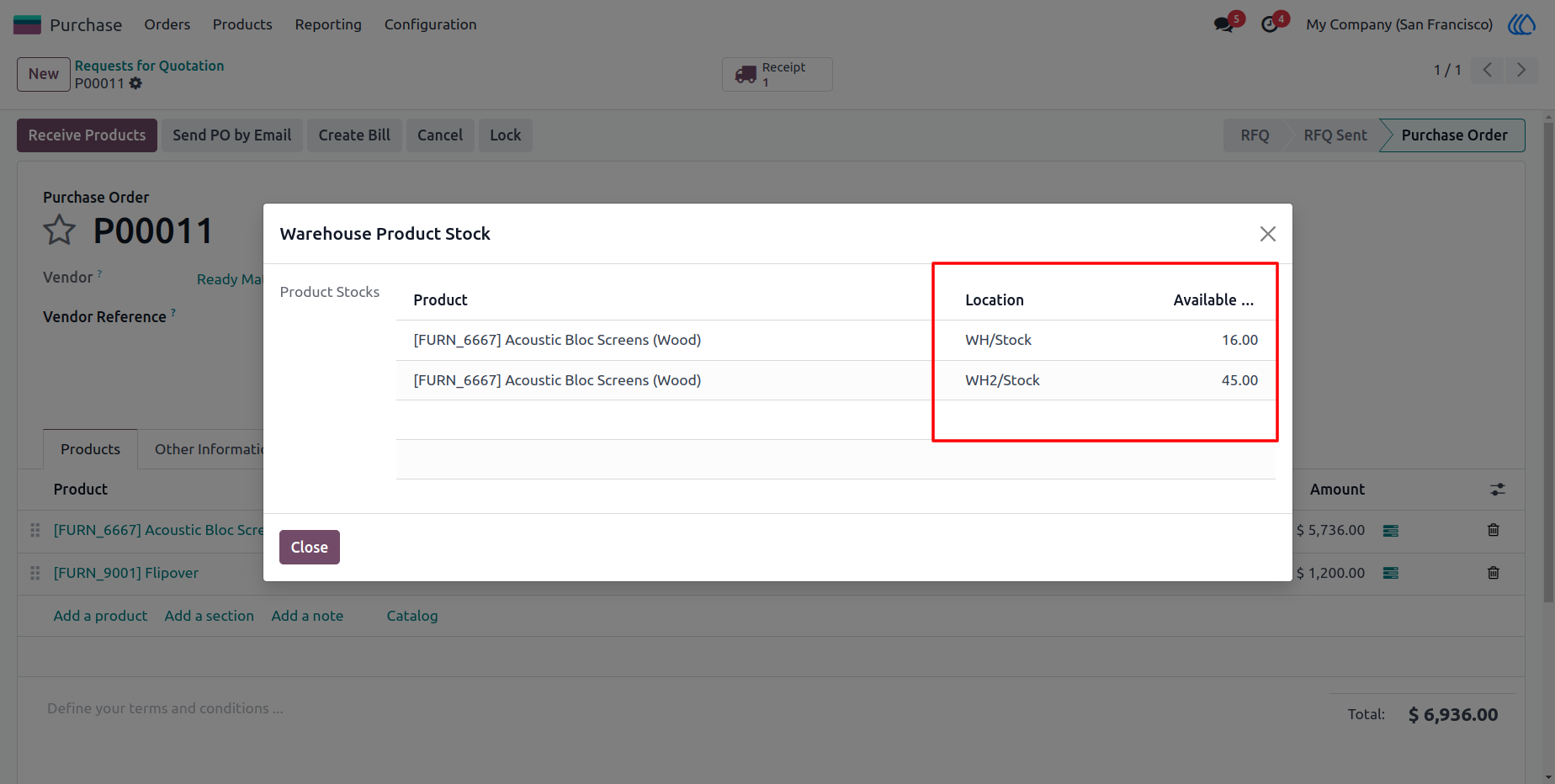Switch to the Products tab

tap(90, 449)
